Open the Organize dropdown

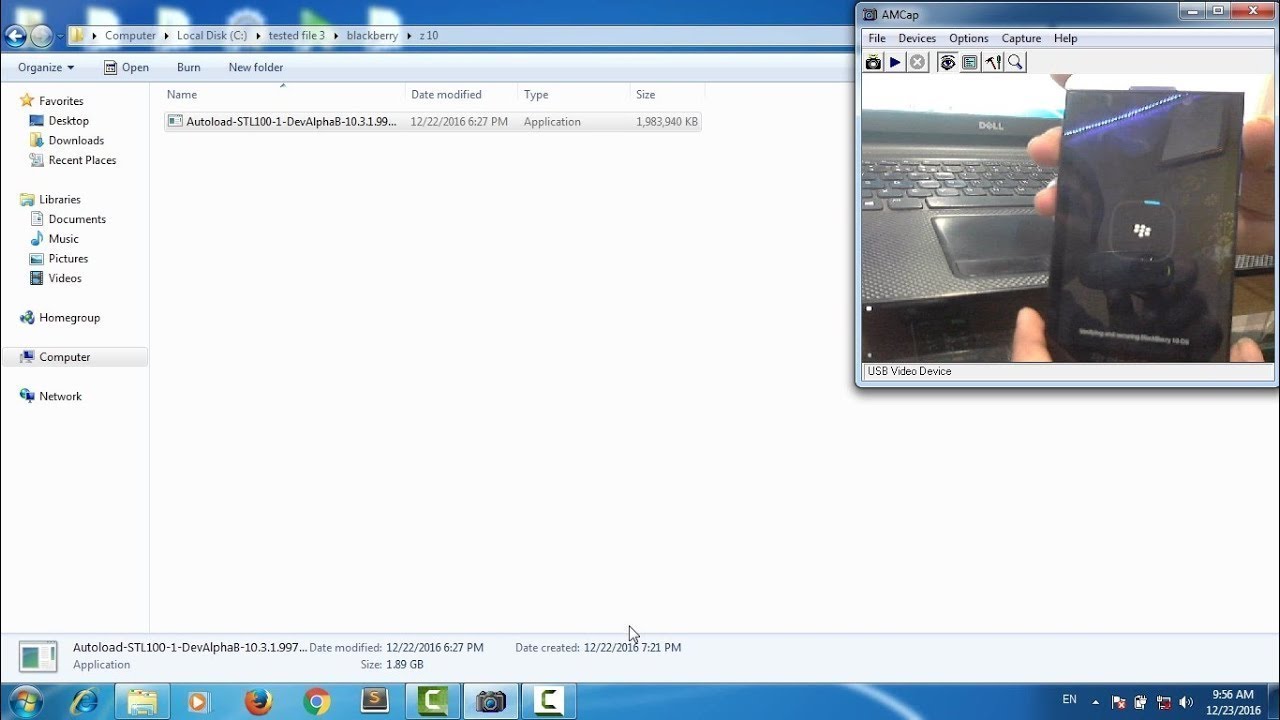pyautogui.click(x=46, y=67)
